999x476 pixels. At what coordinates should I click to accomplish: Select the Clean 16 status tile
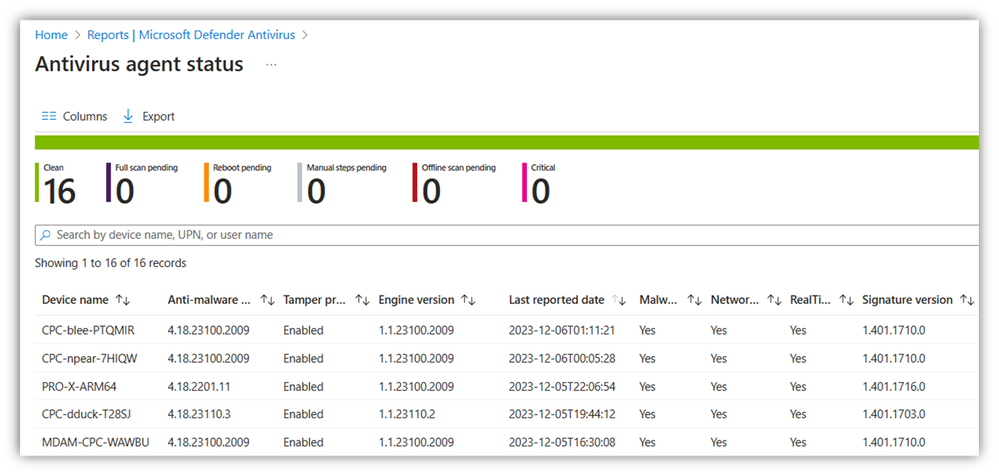[x=56, y=184]
